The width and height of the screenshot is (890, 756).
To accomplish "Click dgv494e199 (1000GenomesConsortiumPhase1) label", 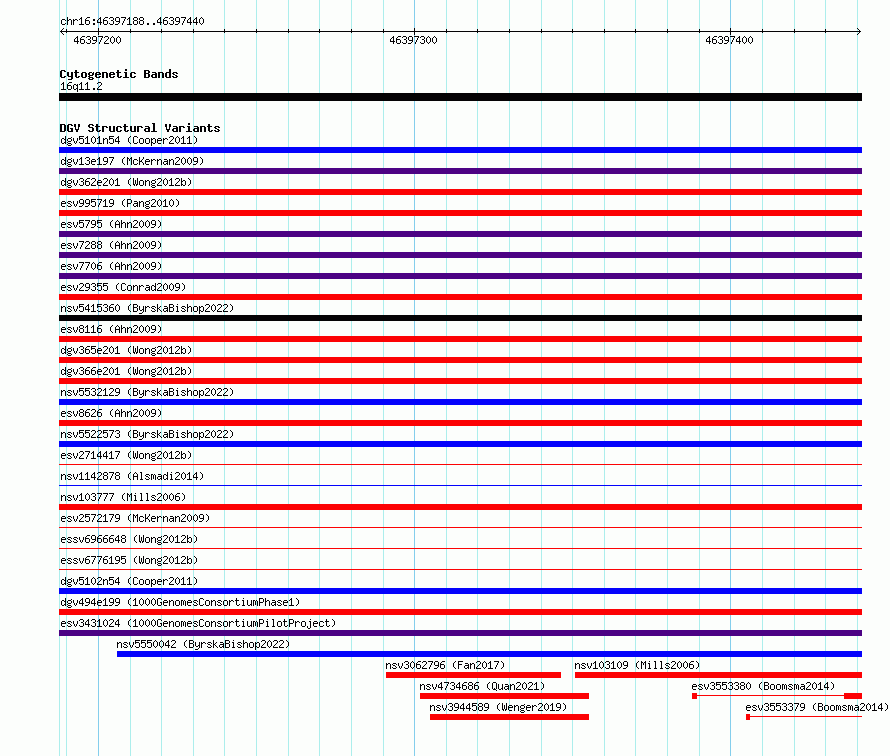I will (180, 602).
